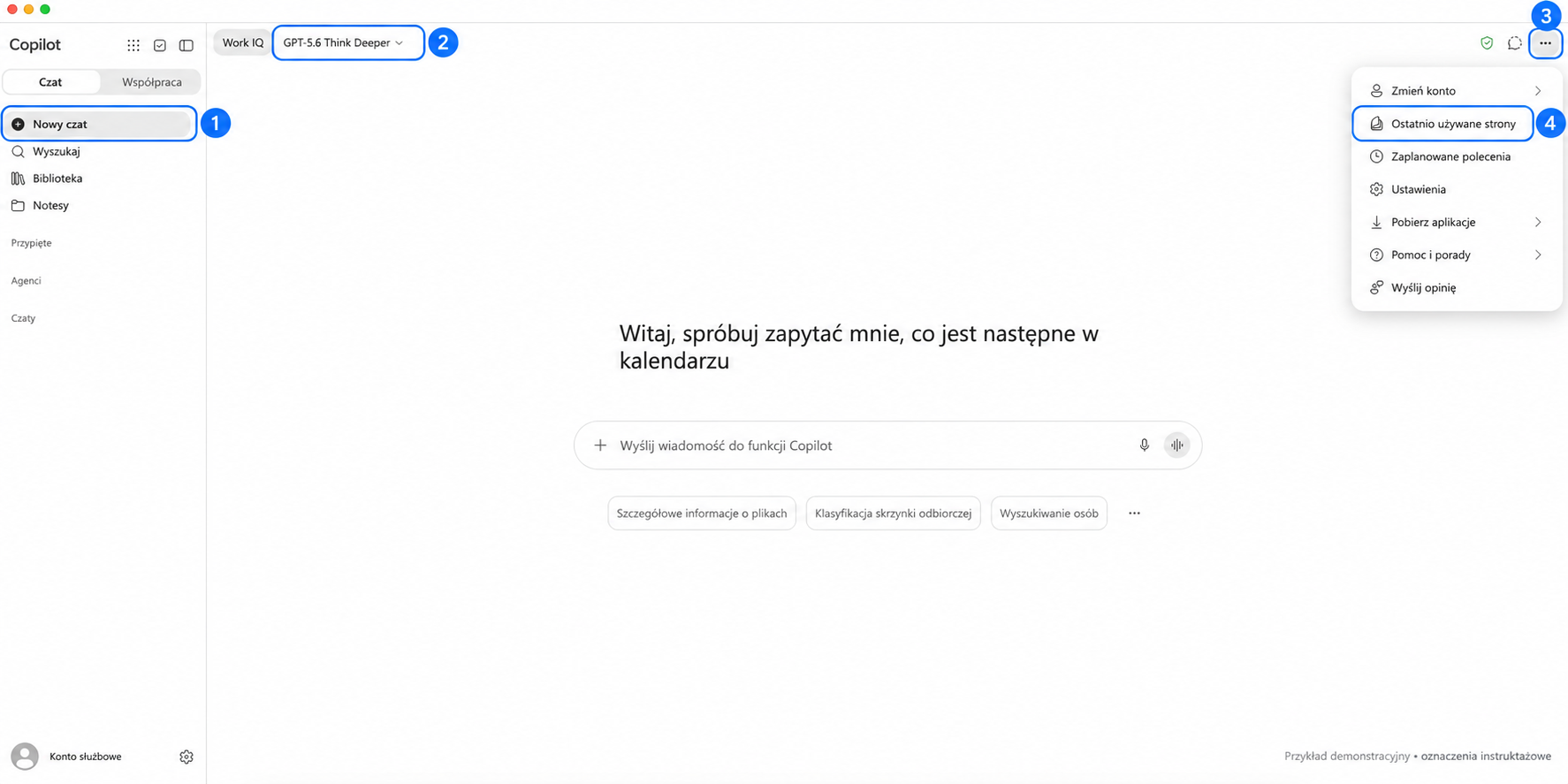
Task: Open Ostatnio używane strony menu entry
Action: pyautogui.click(x=1442, y=124)
